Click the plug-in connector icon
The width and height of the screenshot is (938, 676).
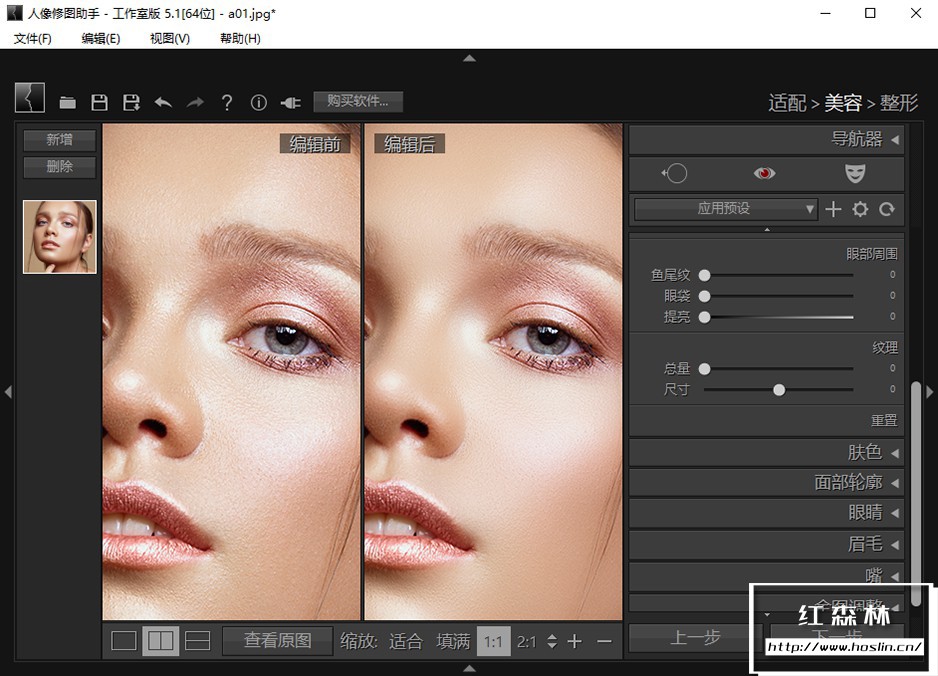[x=290, y=102]
